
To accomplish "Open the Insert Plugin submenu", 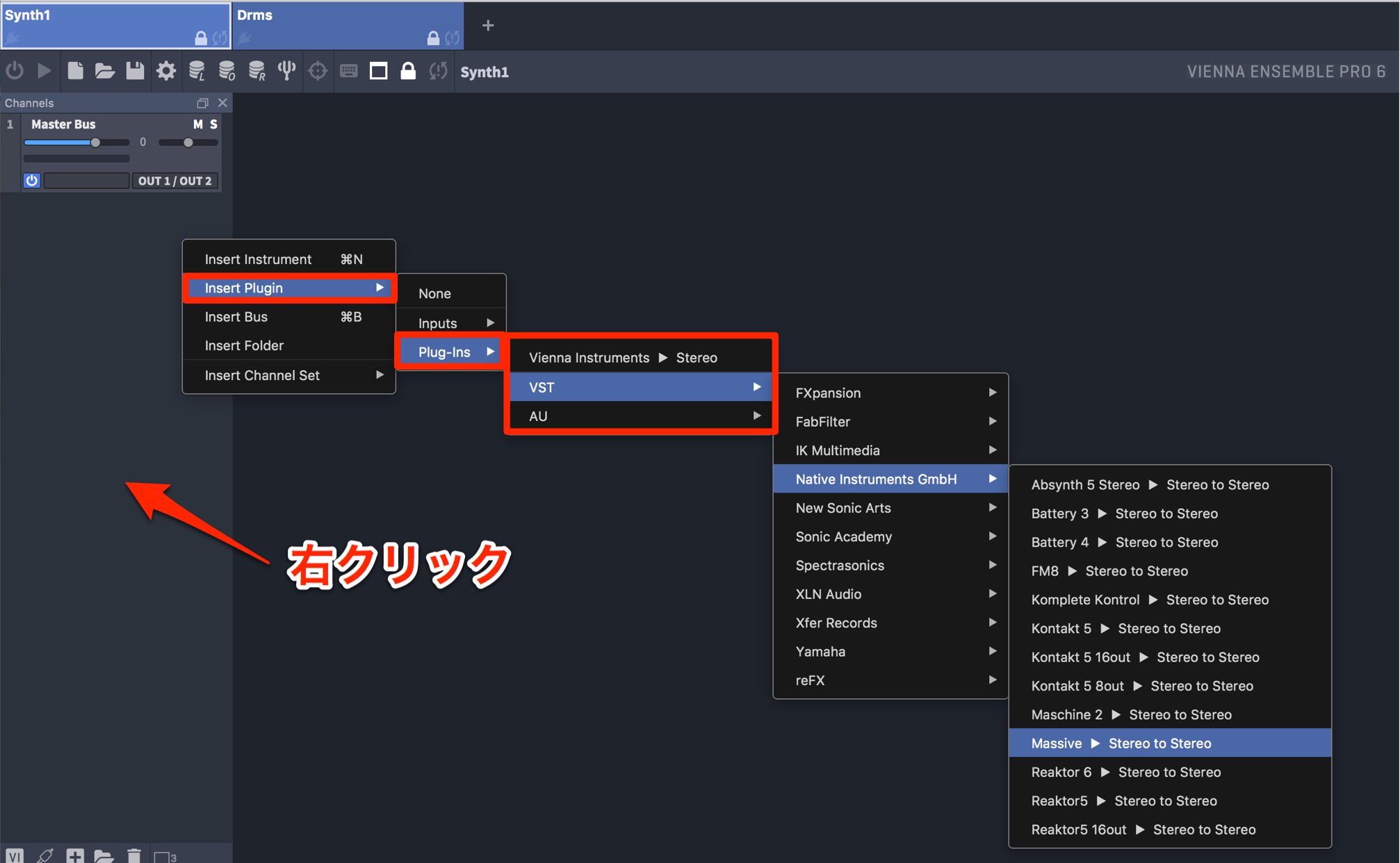I will pos(289,288).
